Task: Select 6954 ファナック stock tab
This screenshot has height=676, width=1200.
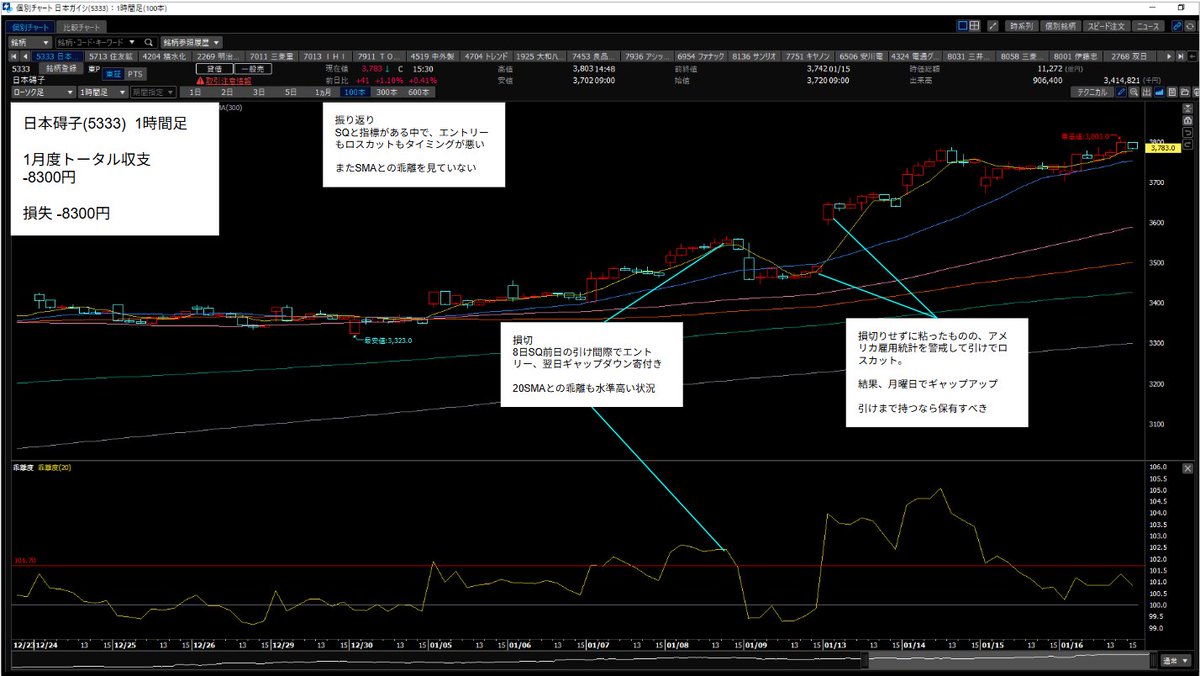Action: pos(703,57)
